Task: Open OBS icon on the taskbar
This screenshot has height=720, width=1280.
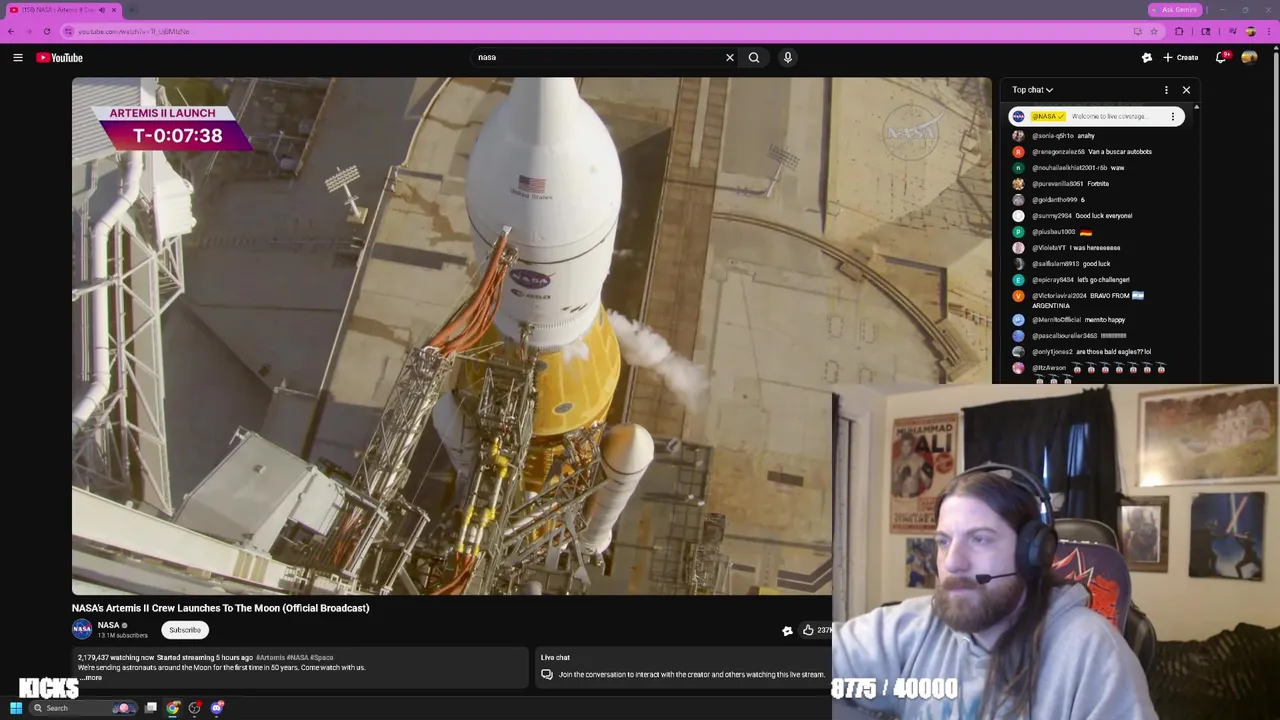Action: [x=195, y=708]
